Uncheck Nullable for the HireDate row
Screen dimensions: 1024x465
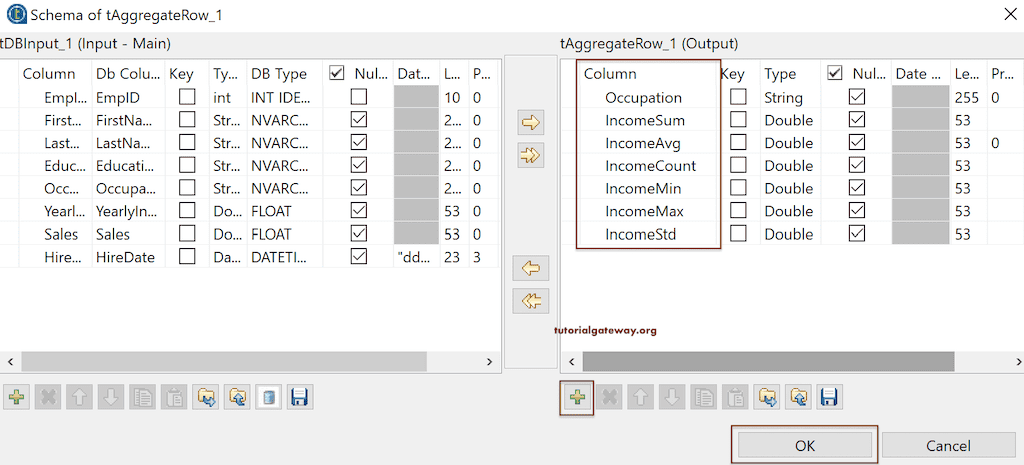point(359,257)
